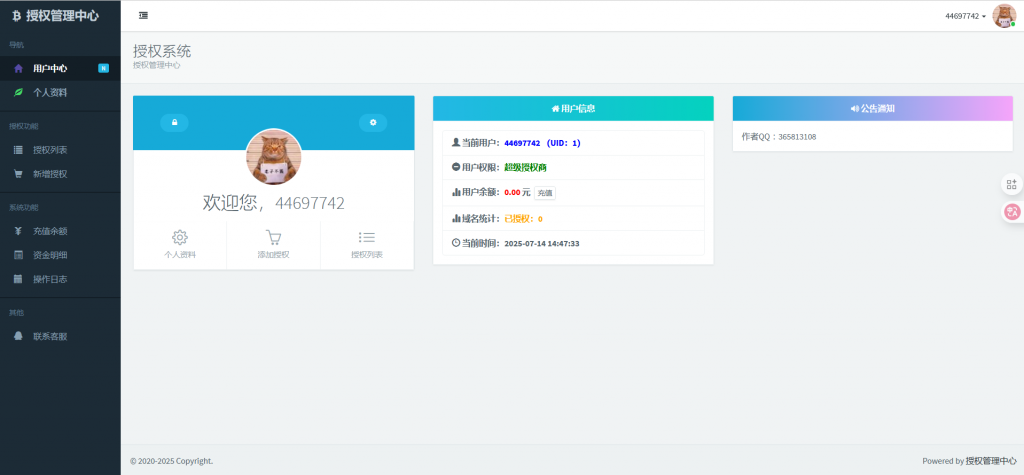Select 充值余额 in sidebar
Image resolution: width=1024 pixels, height=475 pixels.
(x=50, y=231)
